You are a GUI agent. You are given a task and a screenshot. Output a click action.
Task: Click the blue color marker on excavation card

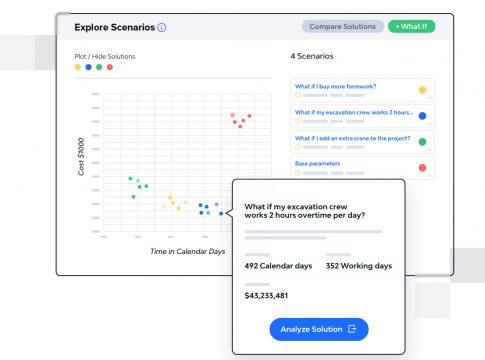click(x=422, y=116)
